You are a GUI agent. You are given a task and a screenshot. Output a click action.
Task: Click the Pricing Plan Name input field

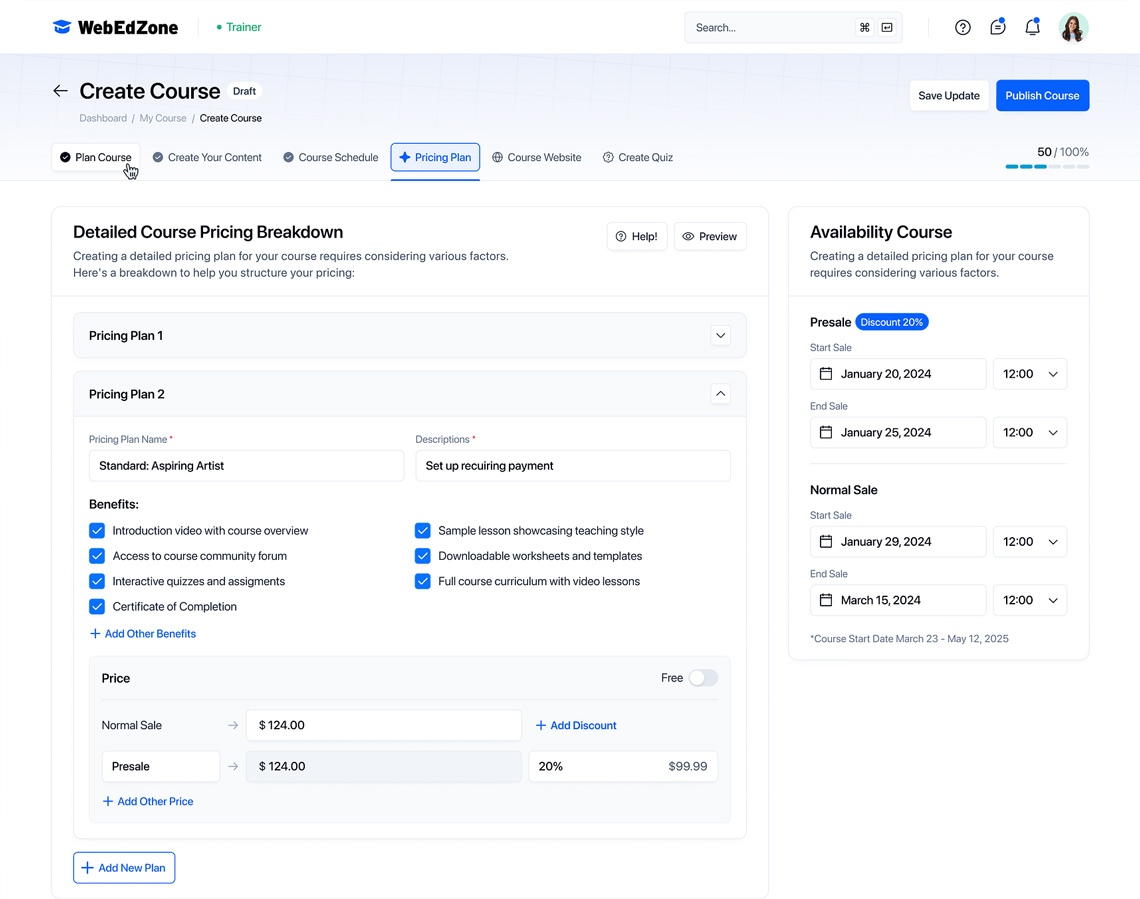(246, 466)
